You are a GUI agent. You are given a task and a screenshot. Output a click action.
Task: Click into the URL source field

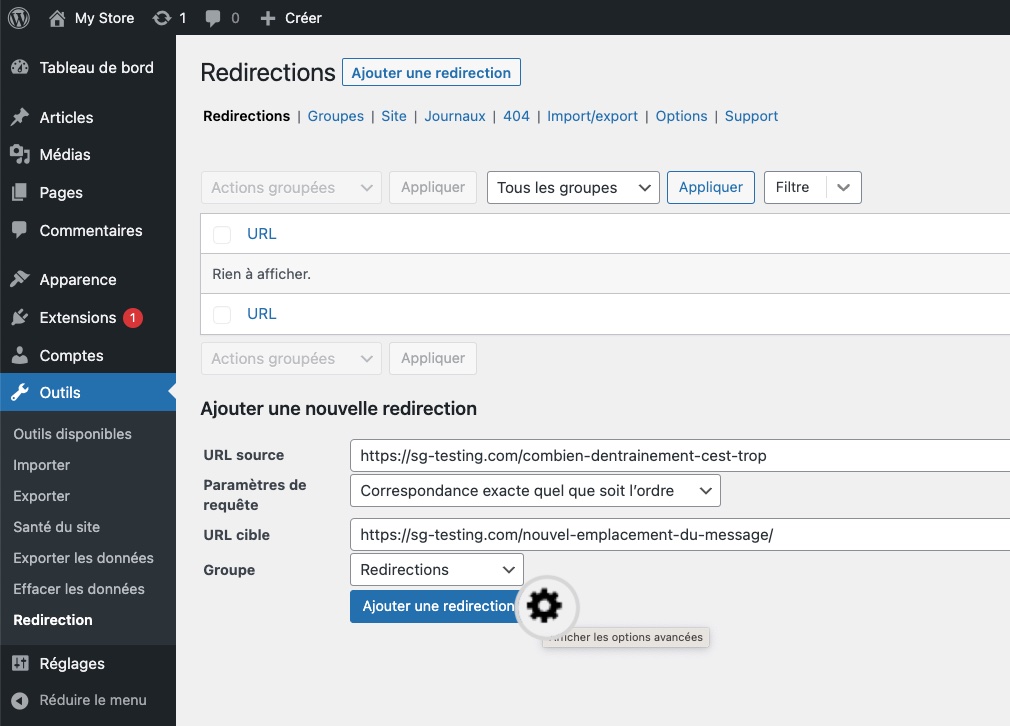(x=680, y=455)
